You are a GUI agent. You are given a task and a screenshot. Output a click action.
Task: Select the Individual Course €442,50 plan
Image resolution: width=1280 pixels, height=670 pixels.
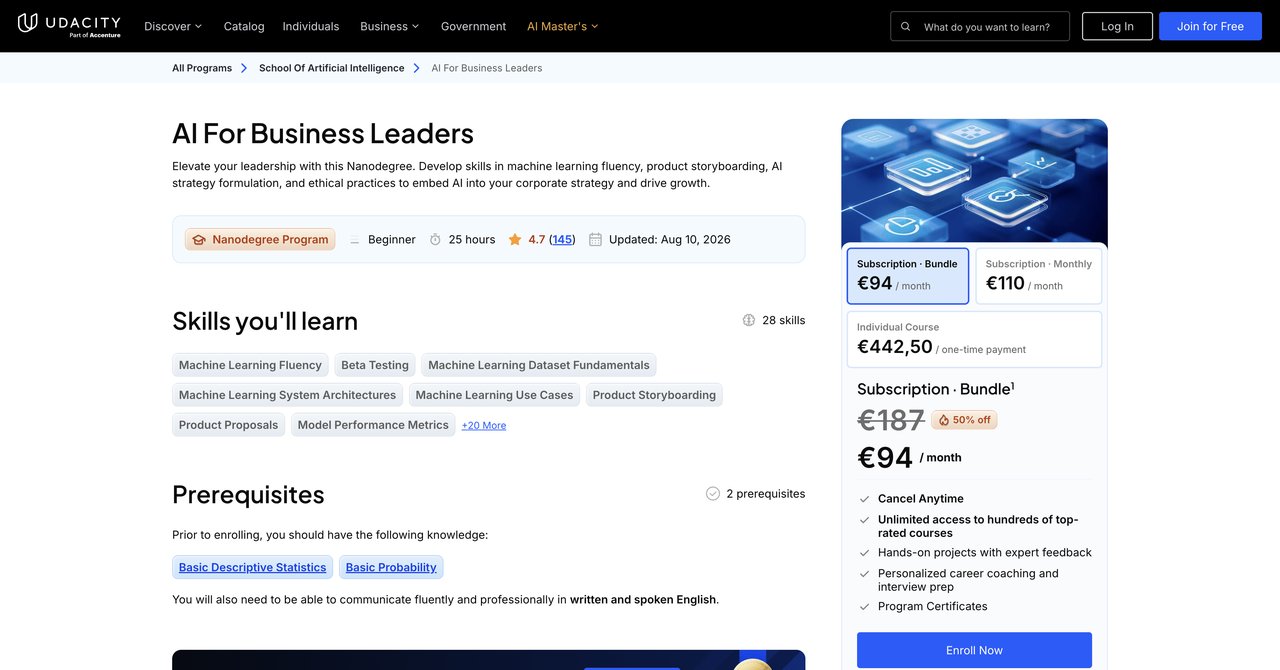(974, 340)
